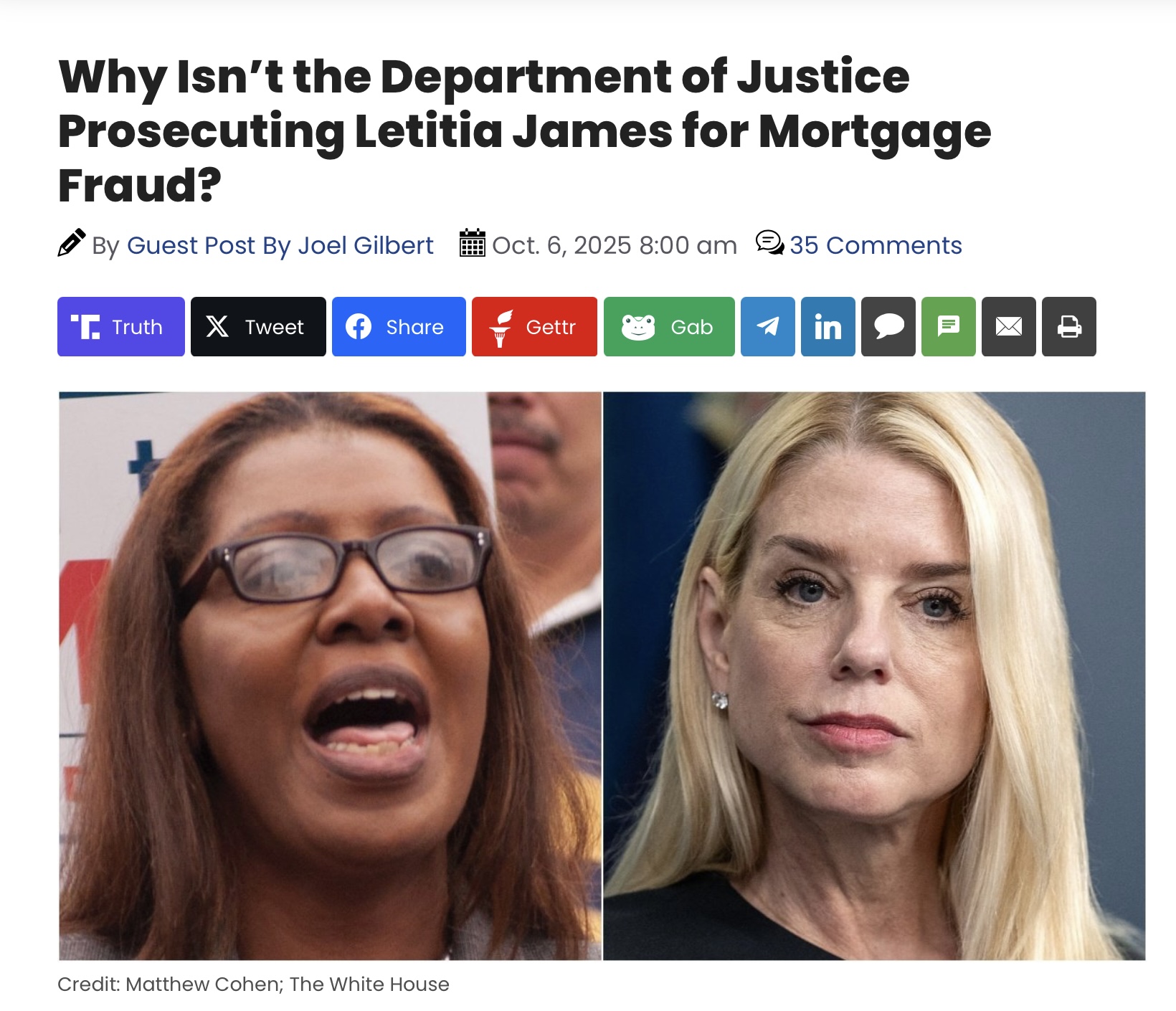Viewport: 1176px width, 1011px height.
Task: Click the photo credit caption text
Action: [x=253, y=984]
